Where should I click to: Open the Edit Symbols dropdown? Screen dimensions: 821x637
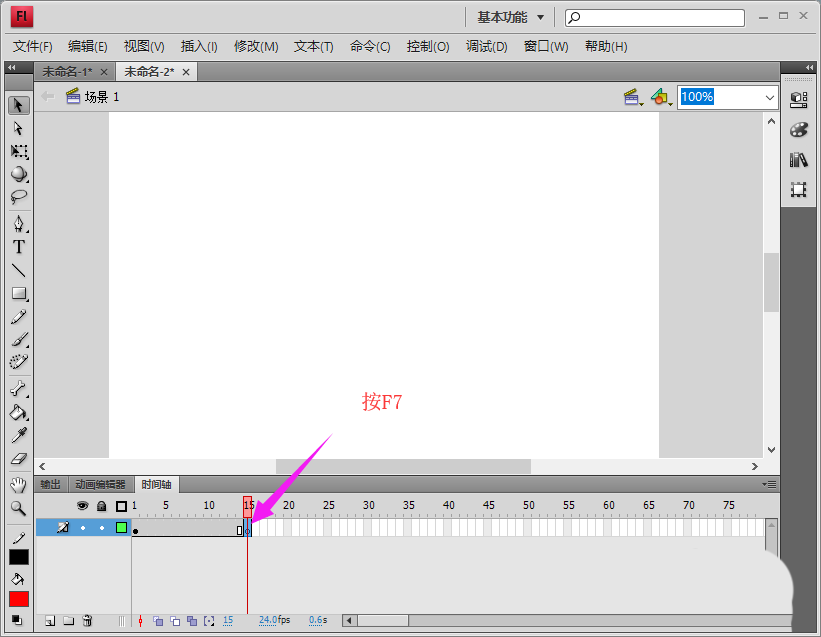tap(661, 97)
